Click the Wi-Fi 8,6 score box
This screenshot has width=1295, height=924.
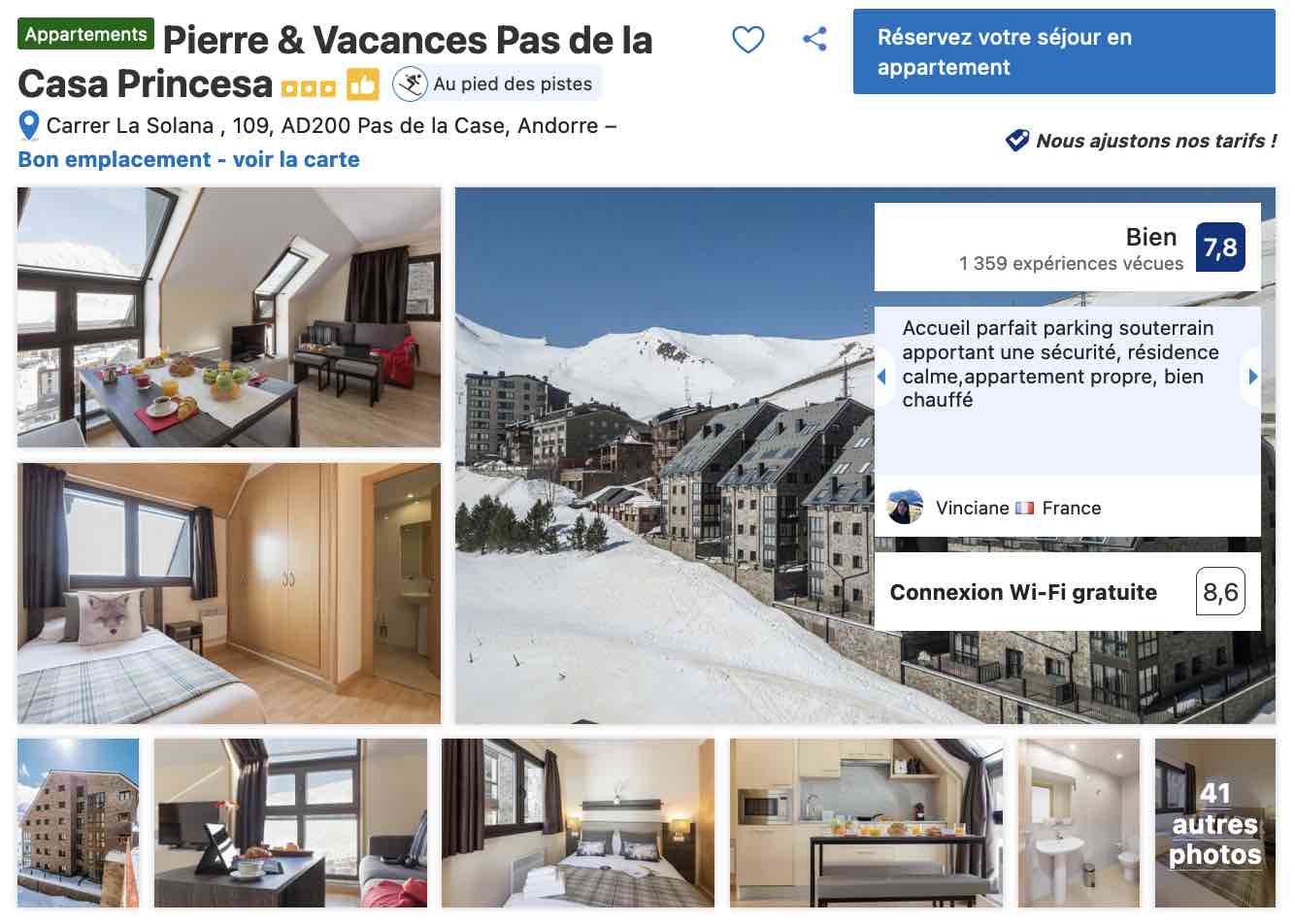point(1220,592)
